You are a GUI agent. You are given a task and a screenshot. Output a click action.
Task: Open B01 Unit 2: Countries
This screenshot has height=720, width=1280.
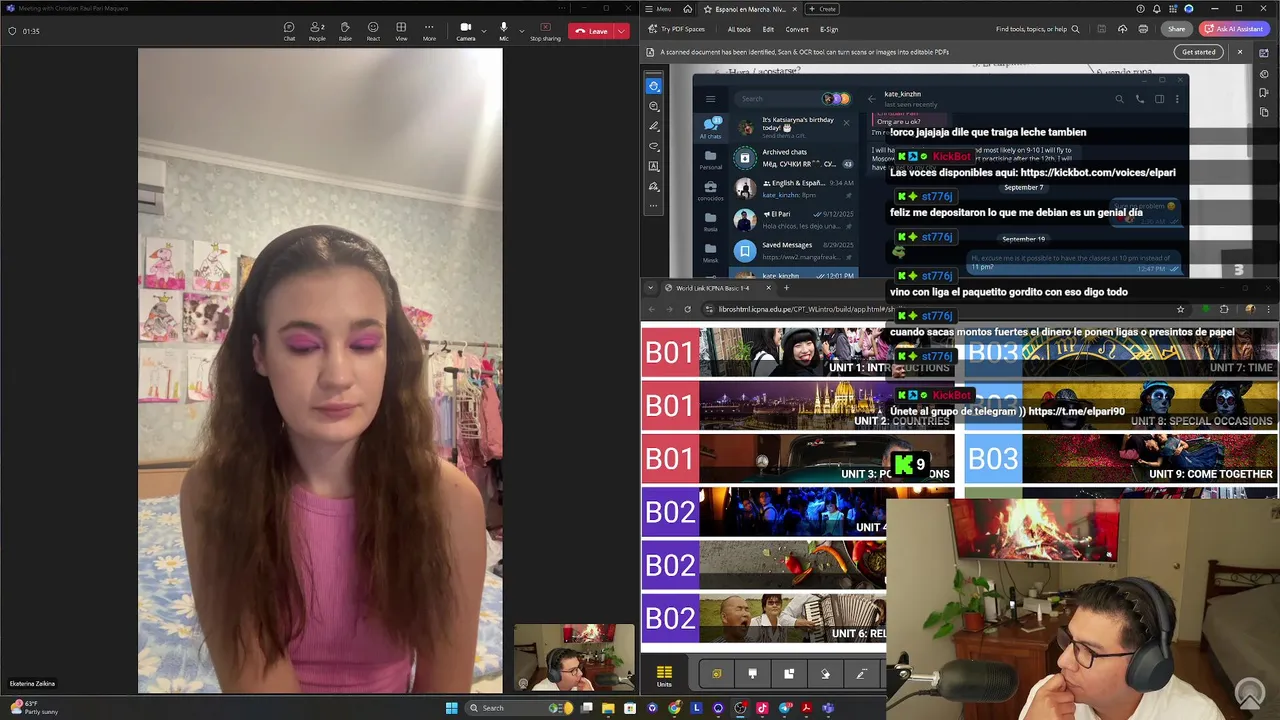[797, 406]
